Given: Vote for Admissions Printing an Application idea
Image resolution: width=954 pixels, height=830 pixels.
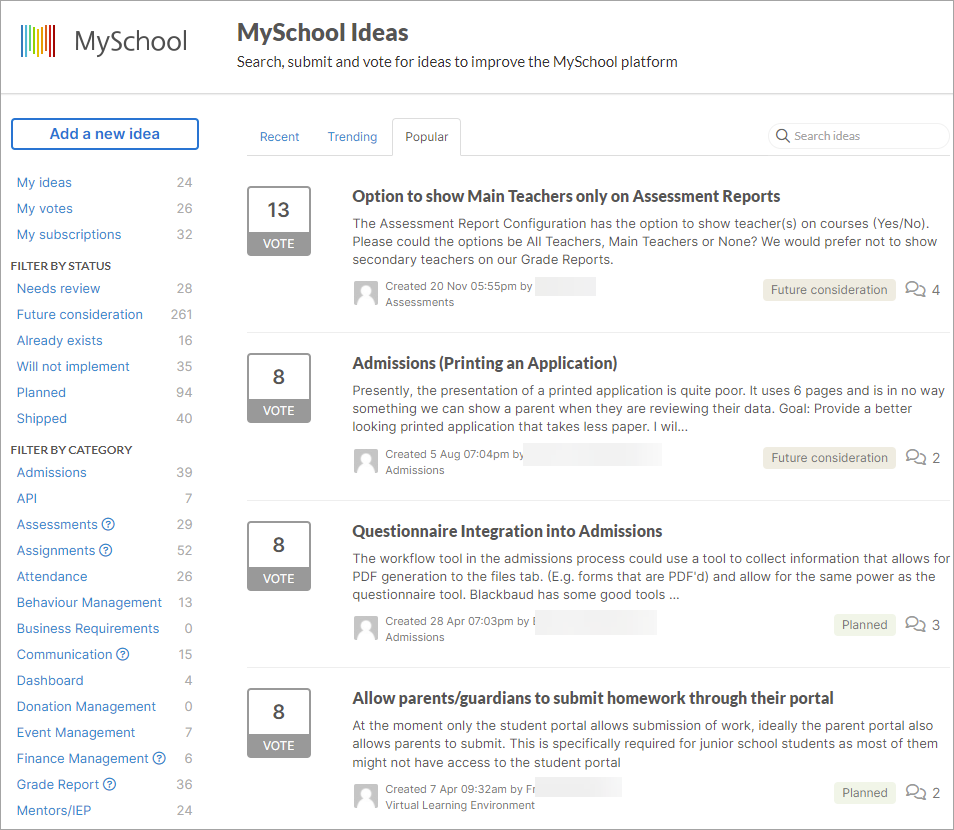Looking at the screenshot, I should 279,388.
